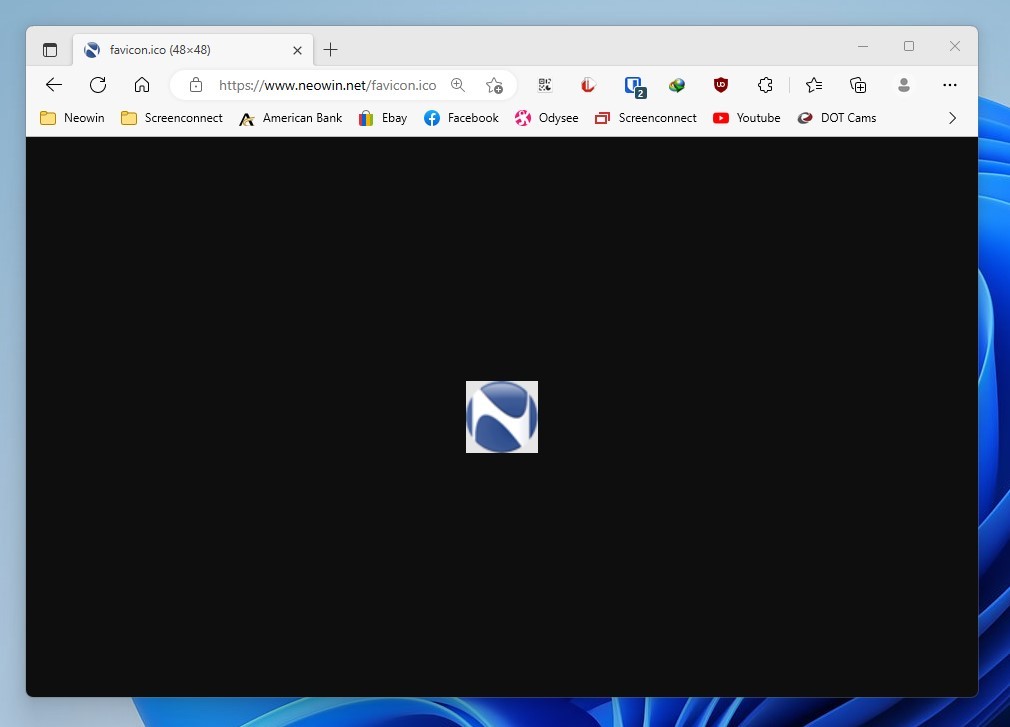This screenshot has width=1010, height=727.
Task: Select the favicon.ico (48×48) tab
Action: pyautogui.click(x=193, y=50)
